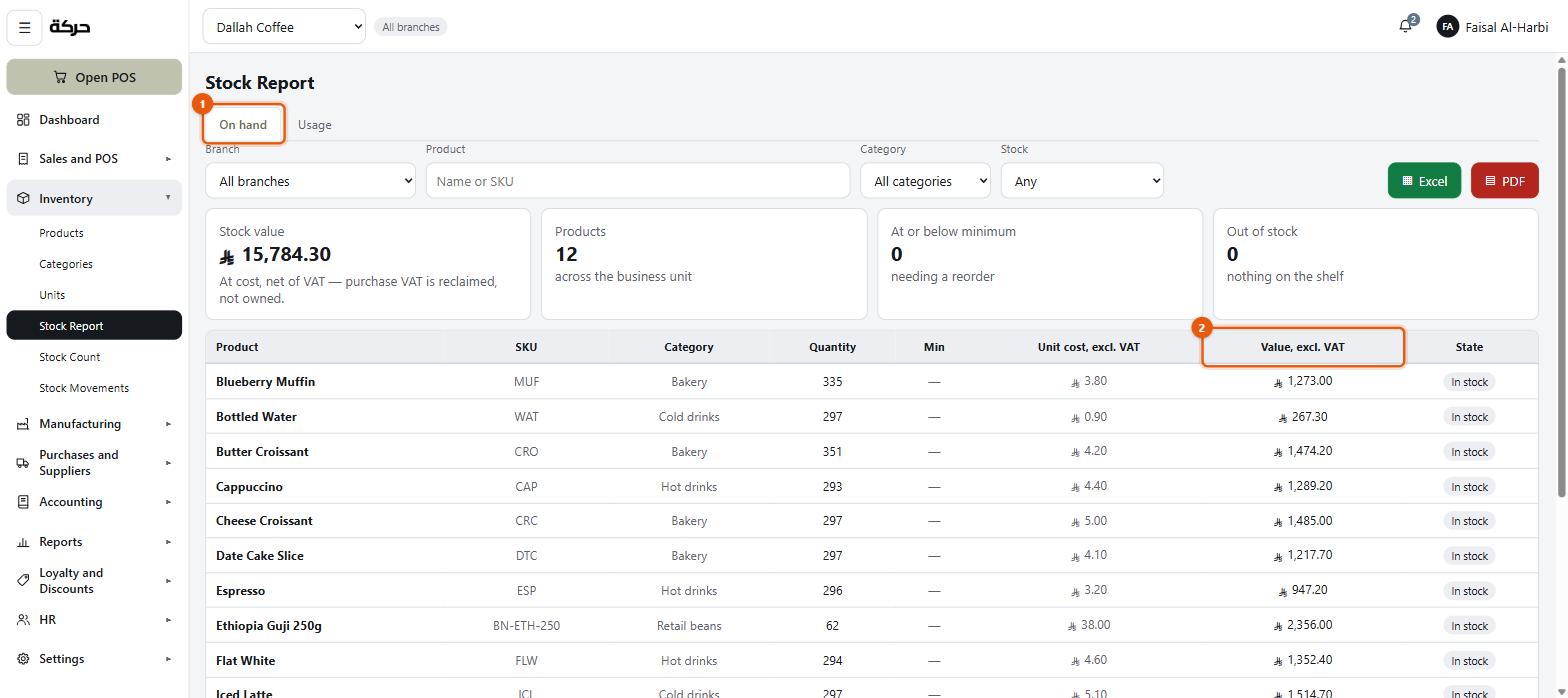Click the page vertical scrollbar
The image size is (1568, 698).
click(1562, 280)
